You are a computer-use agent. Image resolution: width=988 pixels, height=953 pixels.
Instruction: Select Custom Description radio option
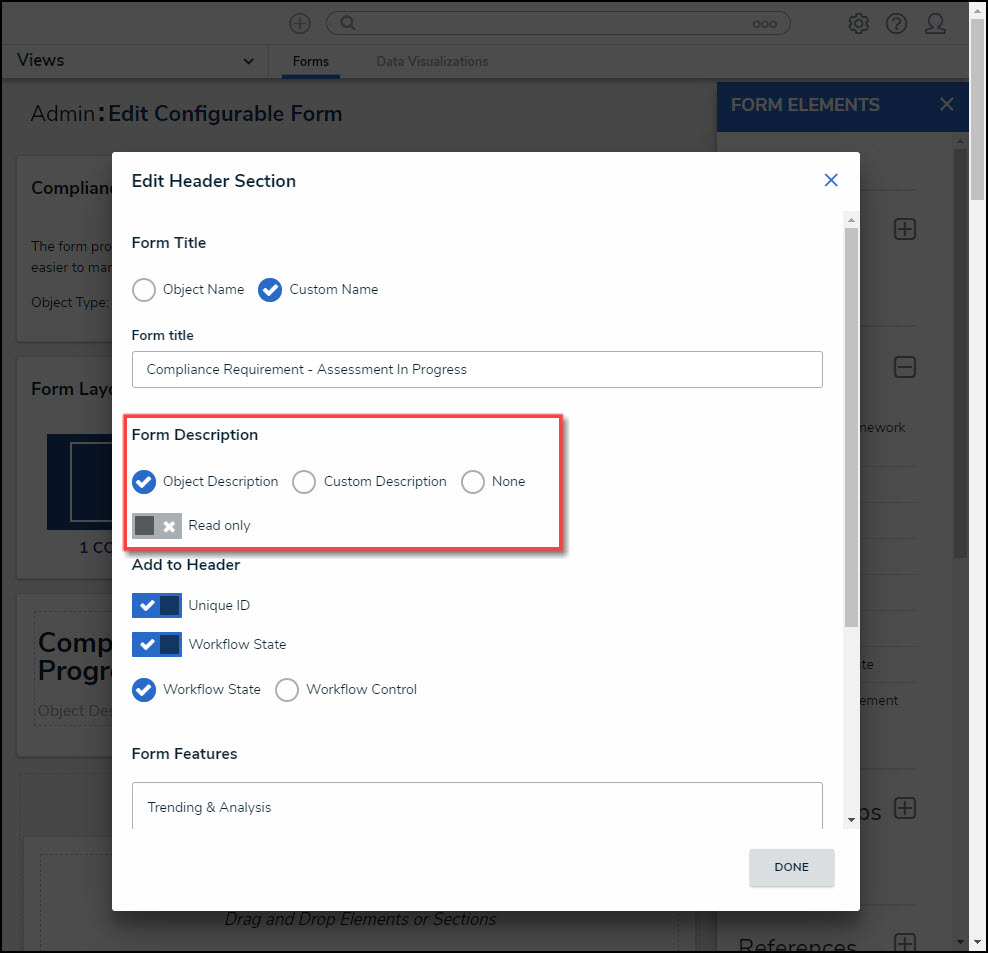point(304,482)
